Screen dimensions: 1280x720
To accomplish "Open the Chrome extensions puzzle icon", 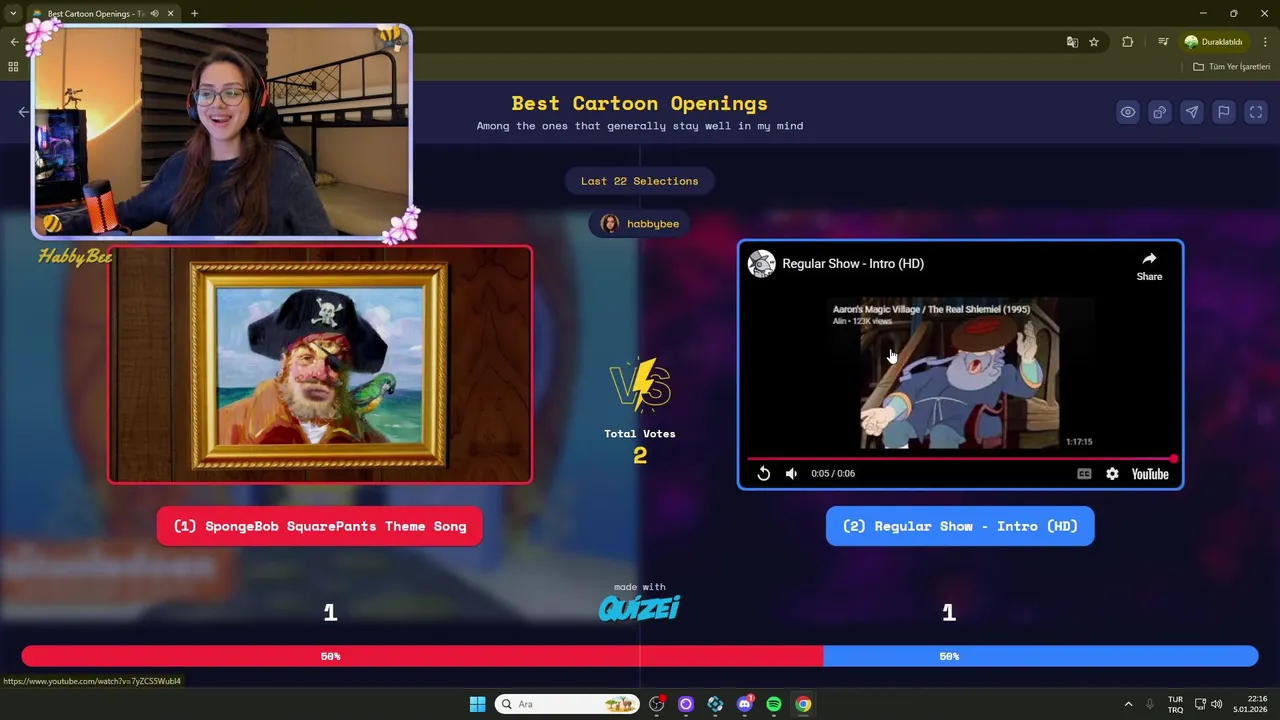I will (1128, 42).
